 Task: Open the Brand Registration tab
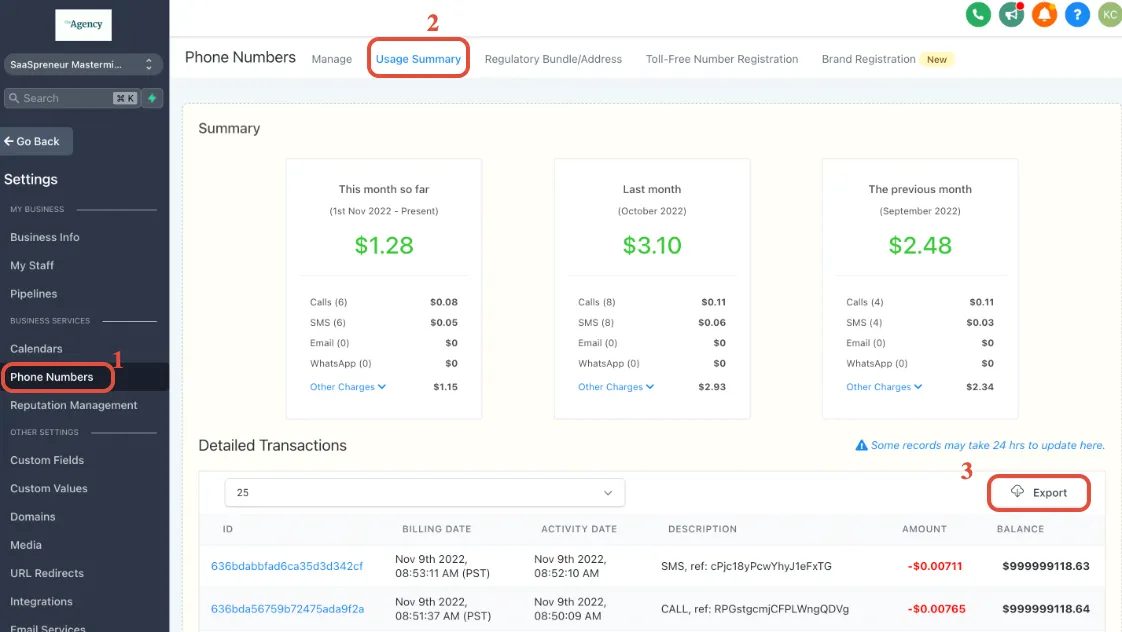[868, 59]
